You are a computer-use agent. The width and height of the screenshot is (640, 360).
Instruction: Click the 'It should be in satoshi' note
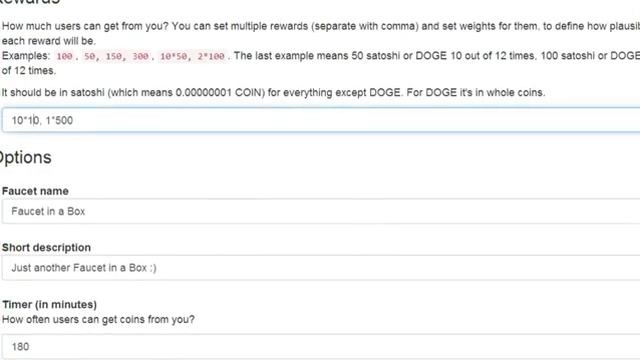(273, 92)
